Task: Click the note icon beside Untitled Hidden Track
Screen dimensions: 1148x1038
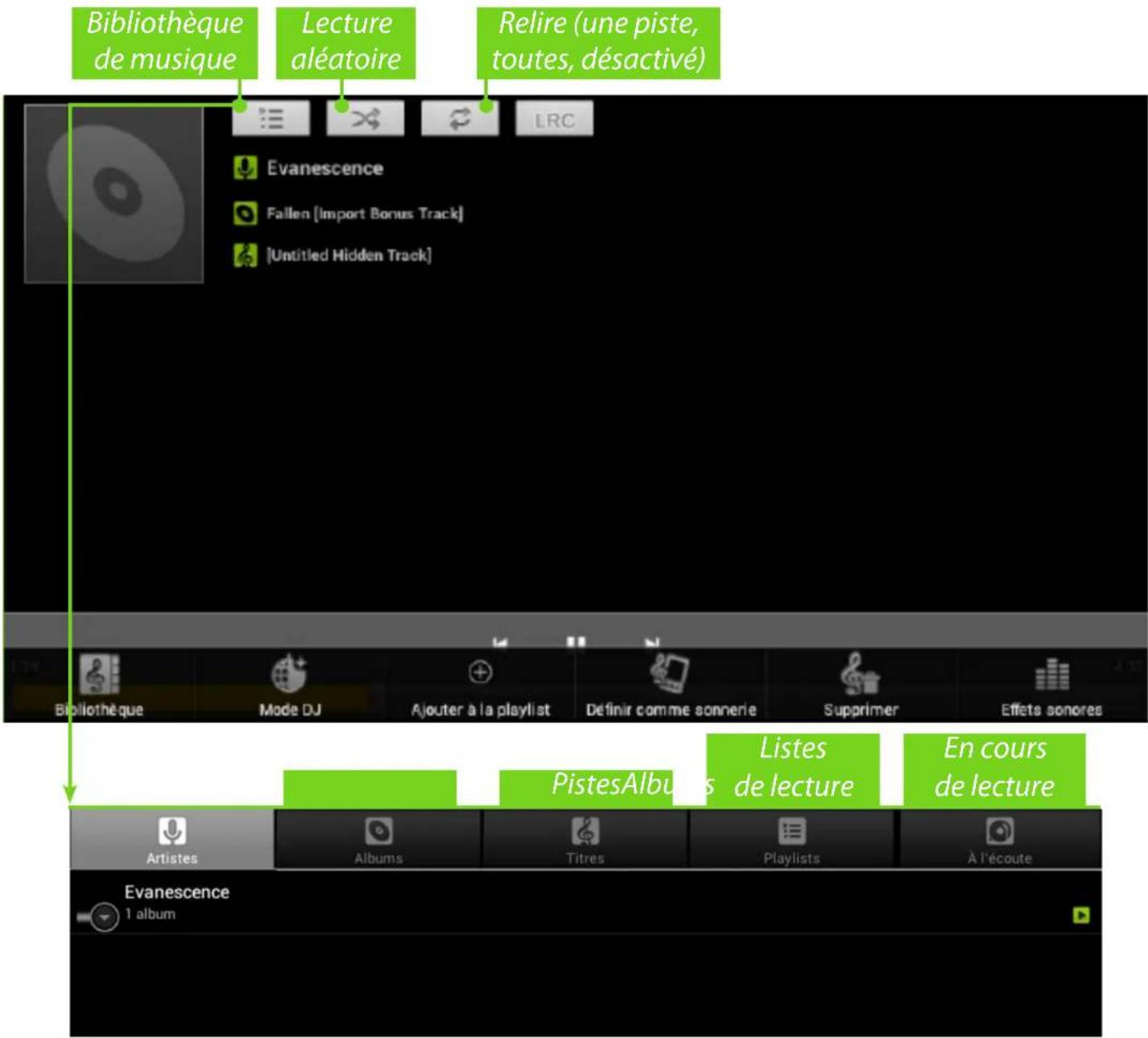Action: coord(245,255)
